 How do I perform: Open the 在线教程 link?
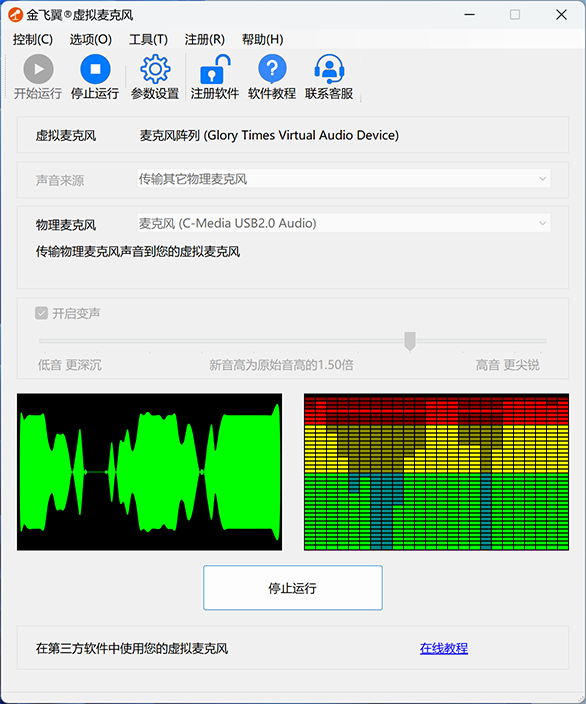444,648
